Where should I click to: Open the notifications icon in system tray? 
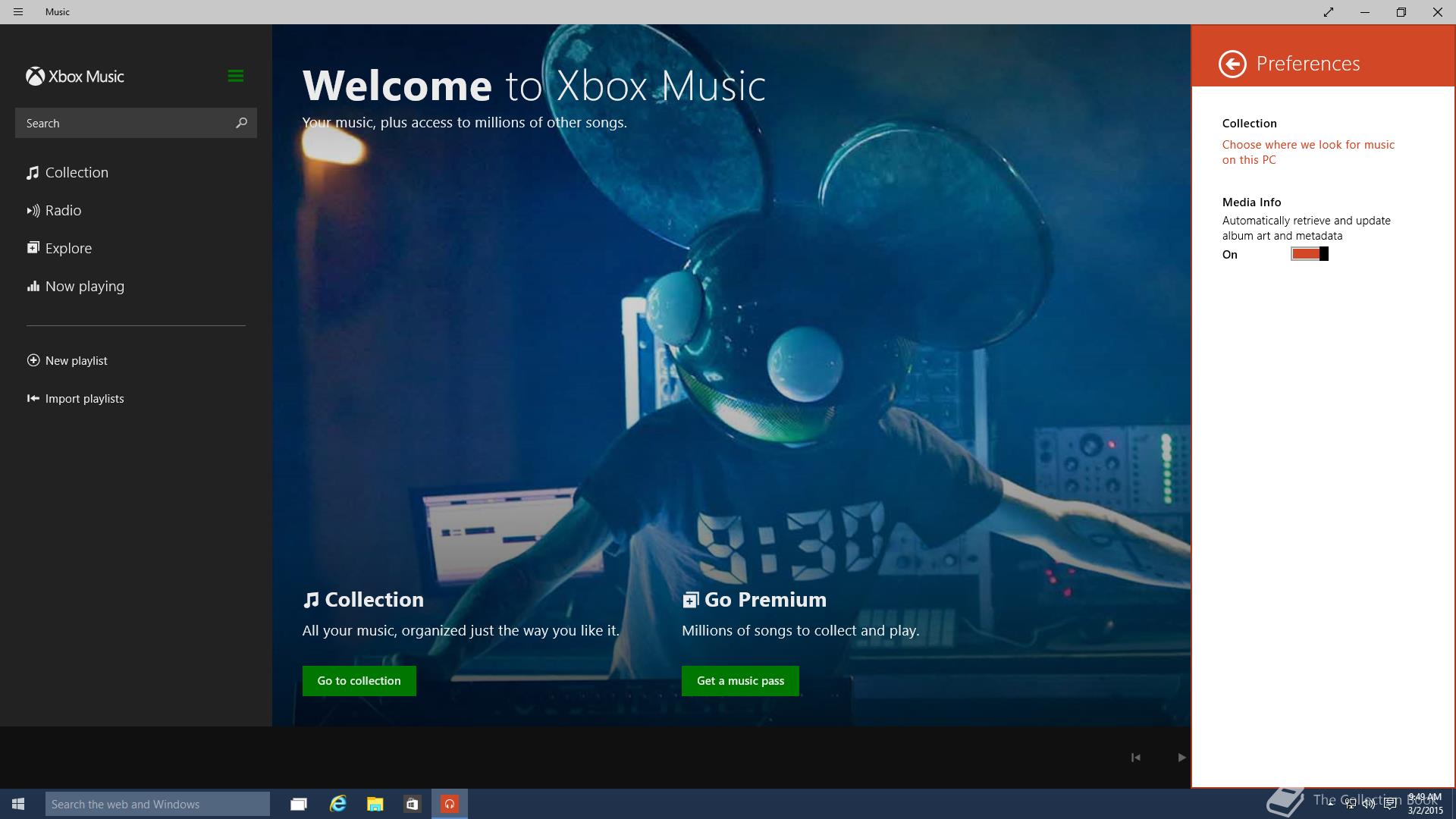[1390, 804]
